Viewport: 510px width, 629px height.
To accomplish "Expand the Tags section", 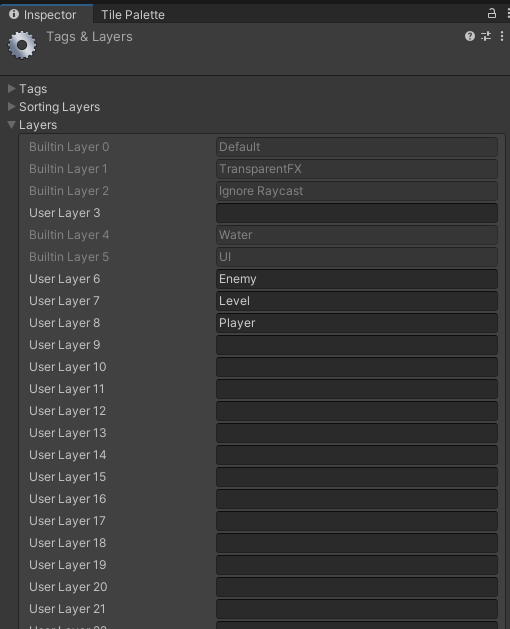I will click(x=12, y=89).
